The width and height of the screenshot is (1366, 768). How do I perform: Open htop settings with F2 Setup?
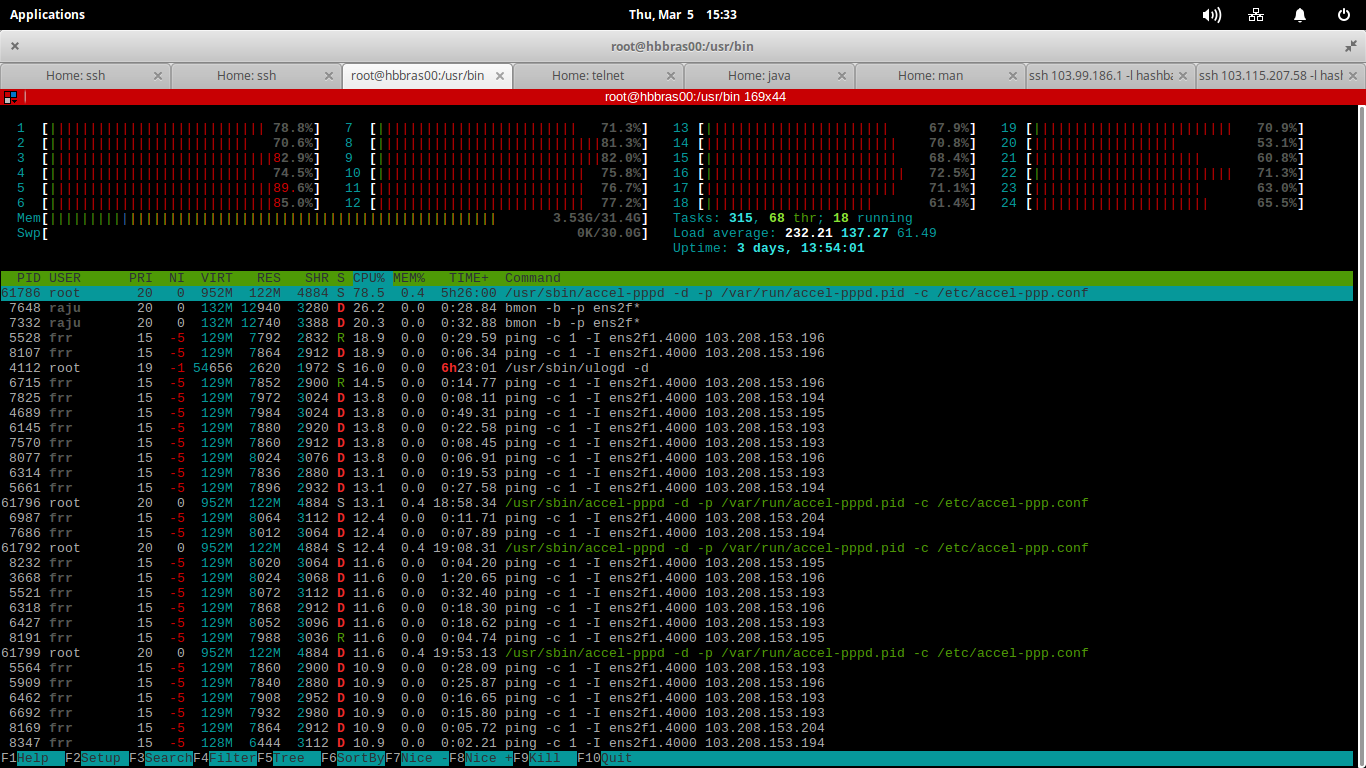tap(98, 757)
